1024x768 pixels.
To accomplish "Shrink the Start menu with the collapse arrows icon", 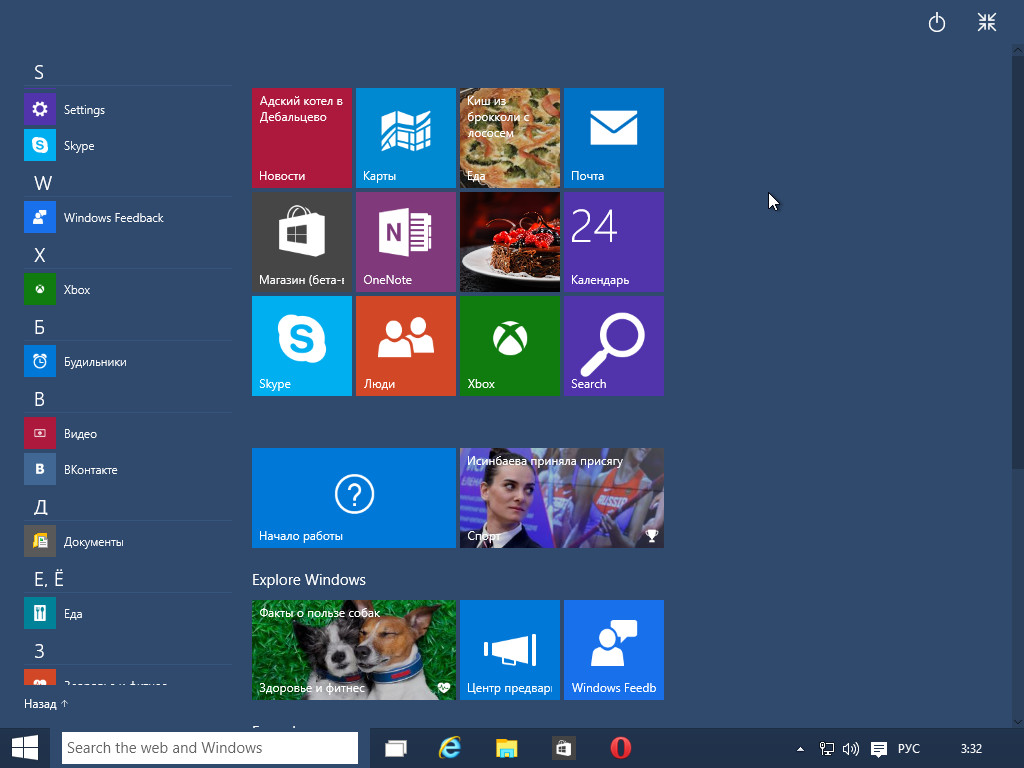I will pos(987,23).
